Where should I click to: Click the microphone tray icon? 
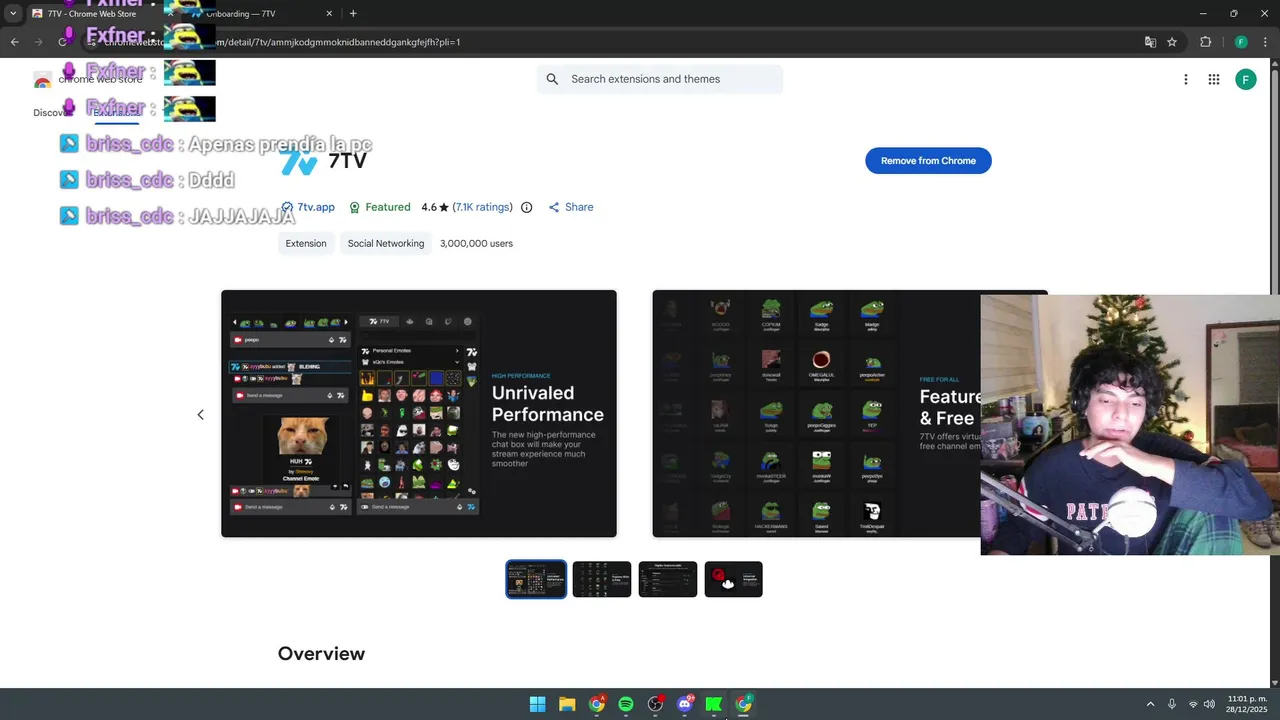tap(1172, 704)
